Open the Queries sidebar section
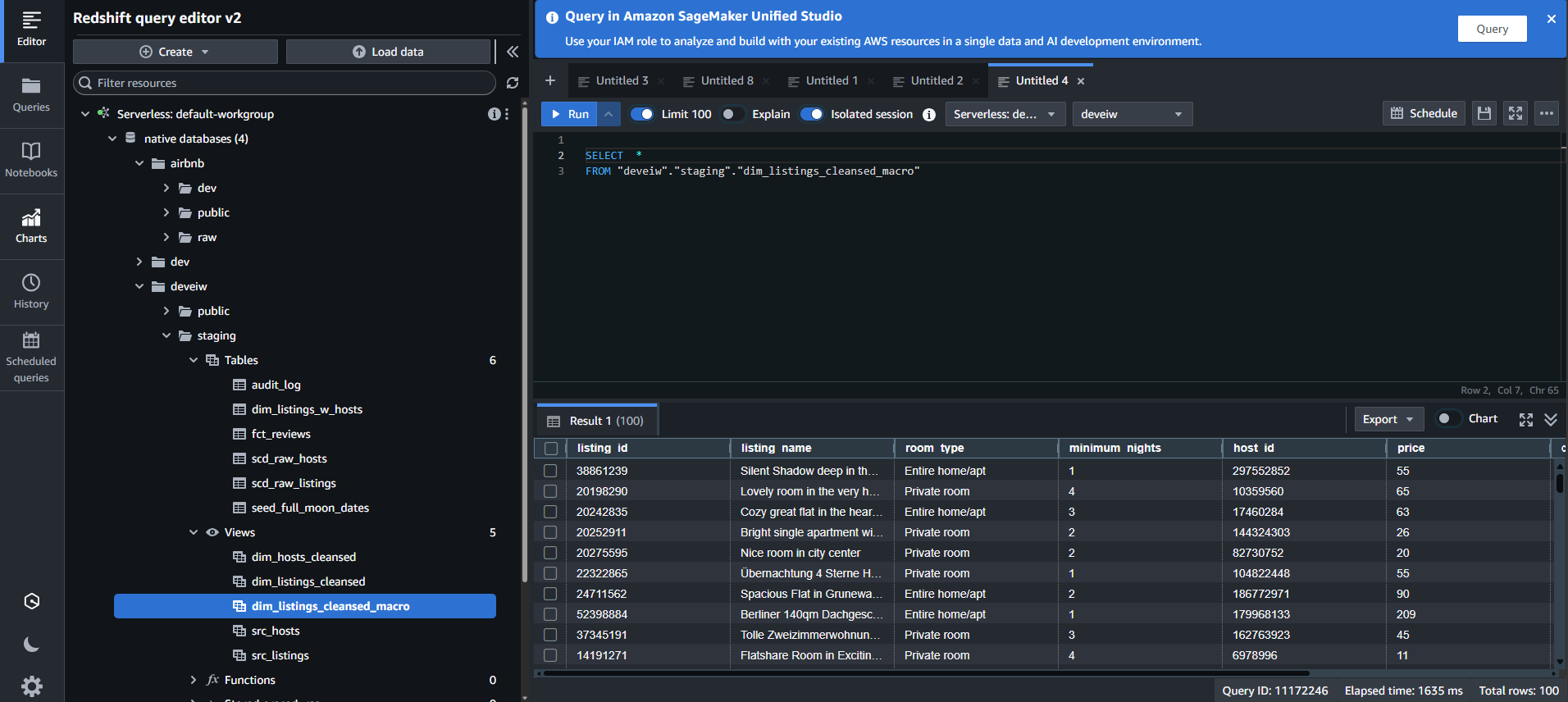The height and width of the screenshot is (702, 1568). 31,95
